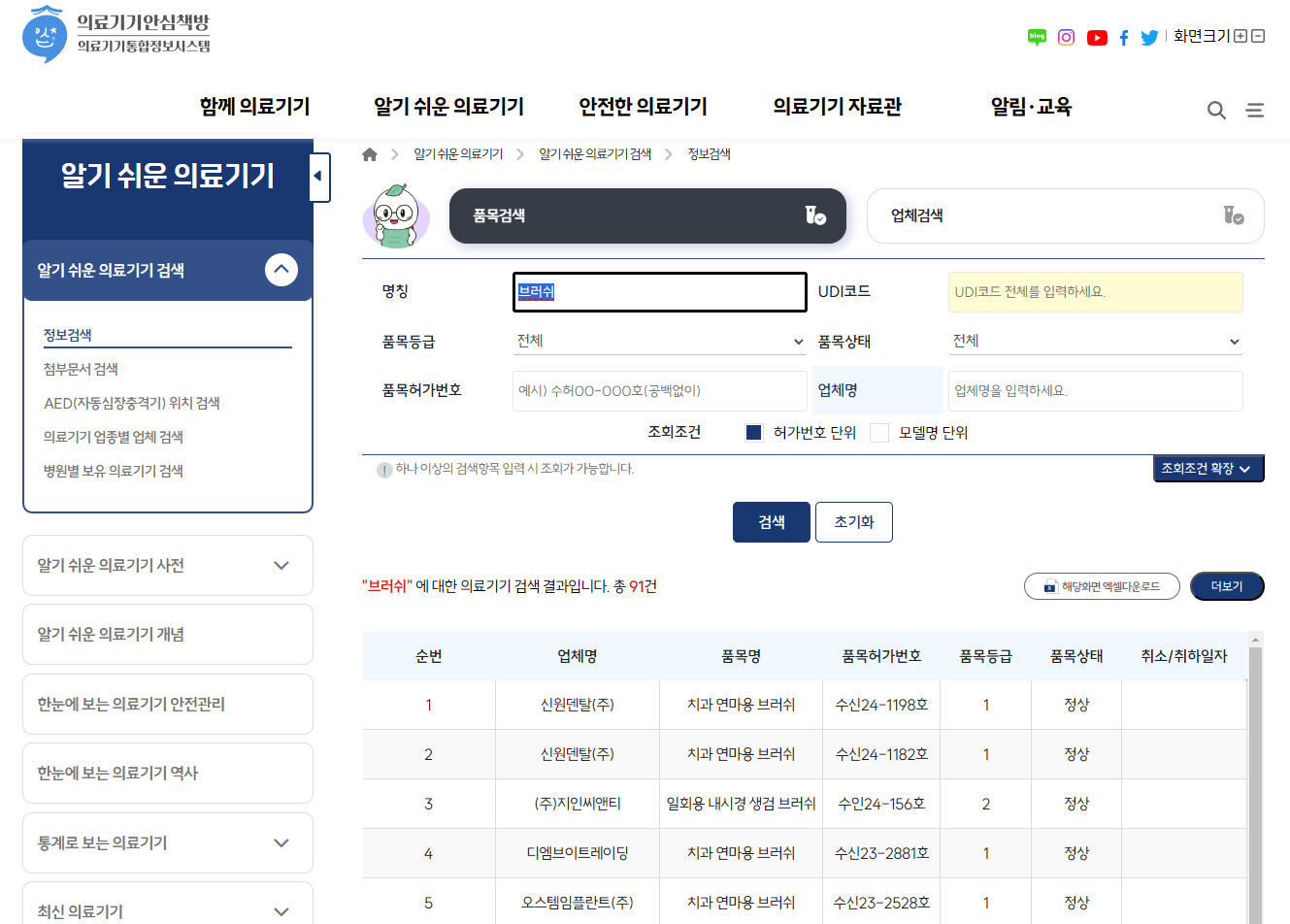
Task: Click (주)지인씨앤티 company cell
Action: [578, 804]
